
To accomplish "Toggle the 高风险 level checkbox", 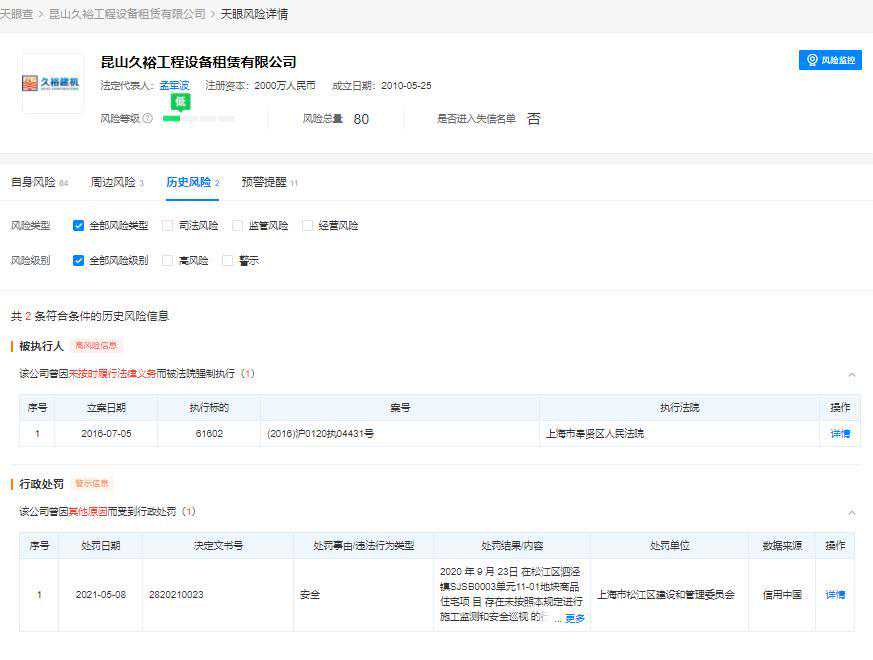I will point(168,261).
